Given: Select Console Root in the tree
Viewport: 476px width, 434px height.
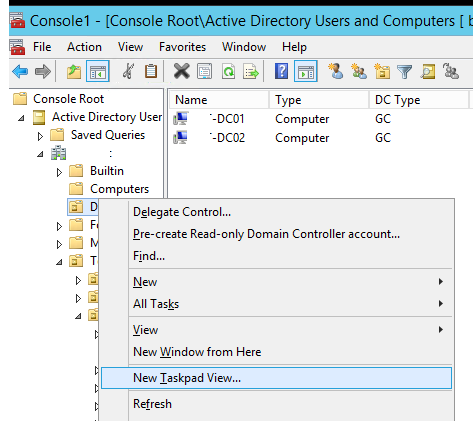Looking at the screenshot, I should click(x=68, y=99).
